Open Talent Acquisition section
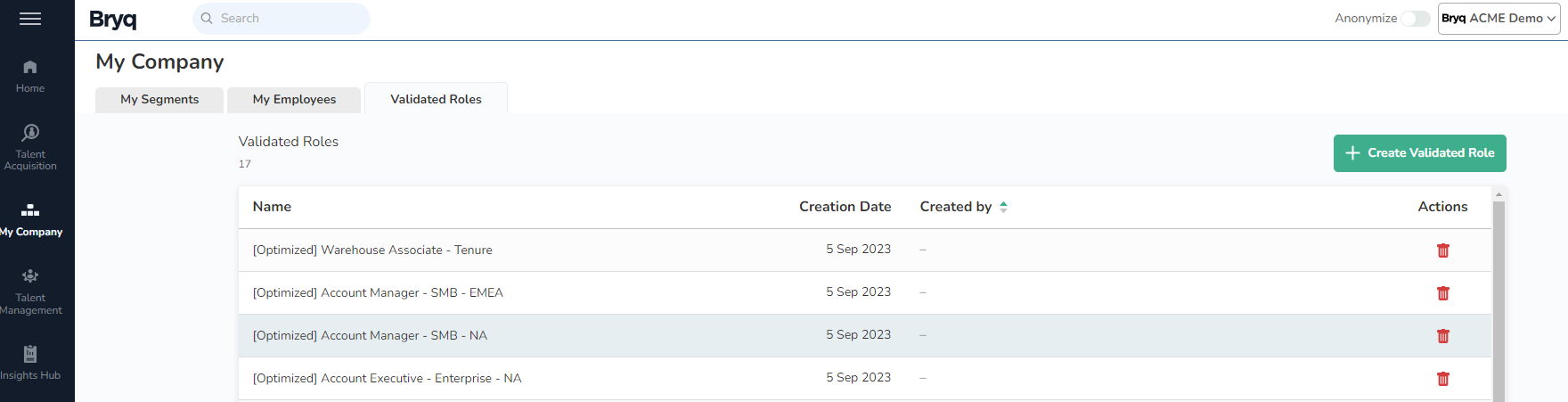 [x=30, y=146]
